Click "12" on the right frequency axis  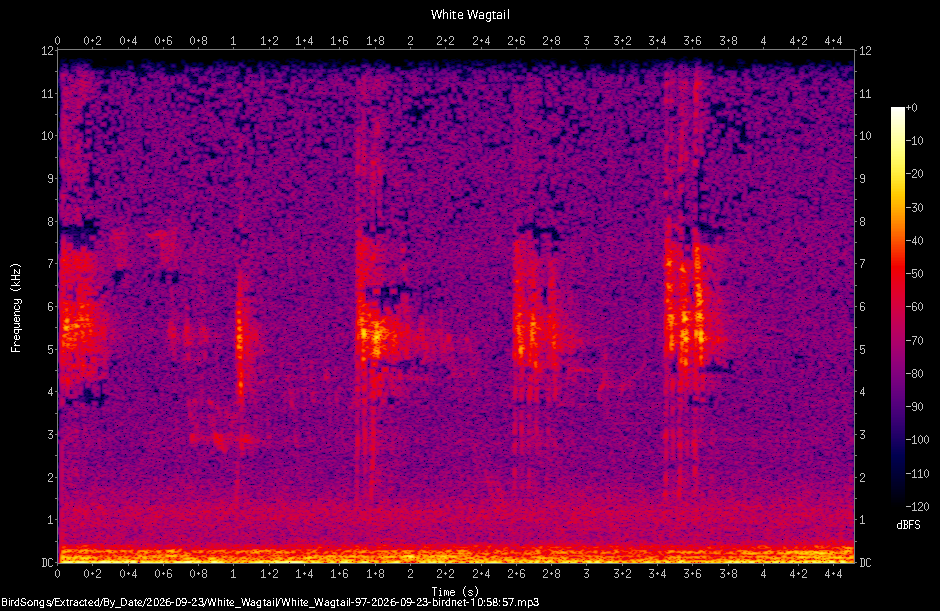pyautogui.click(x=865, y=51)
